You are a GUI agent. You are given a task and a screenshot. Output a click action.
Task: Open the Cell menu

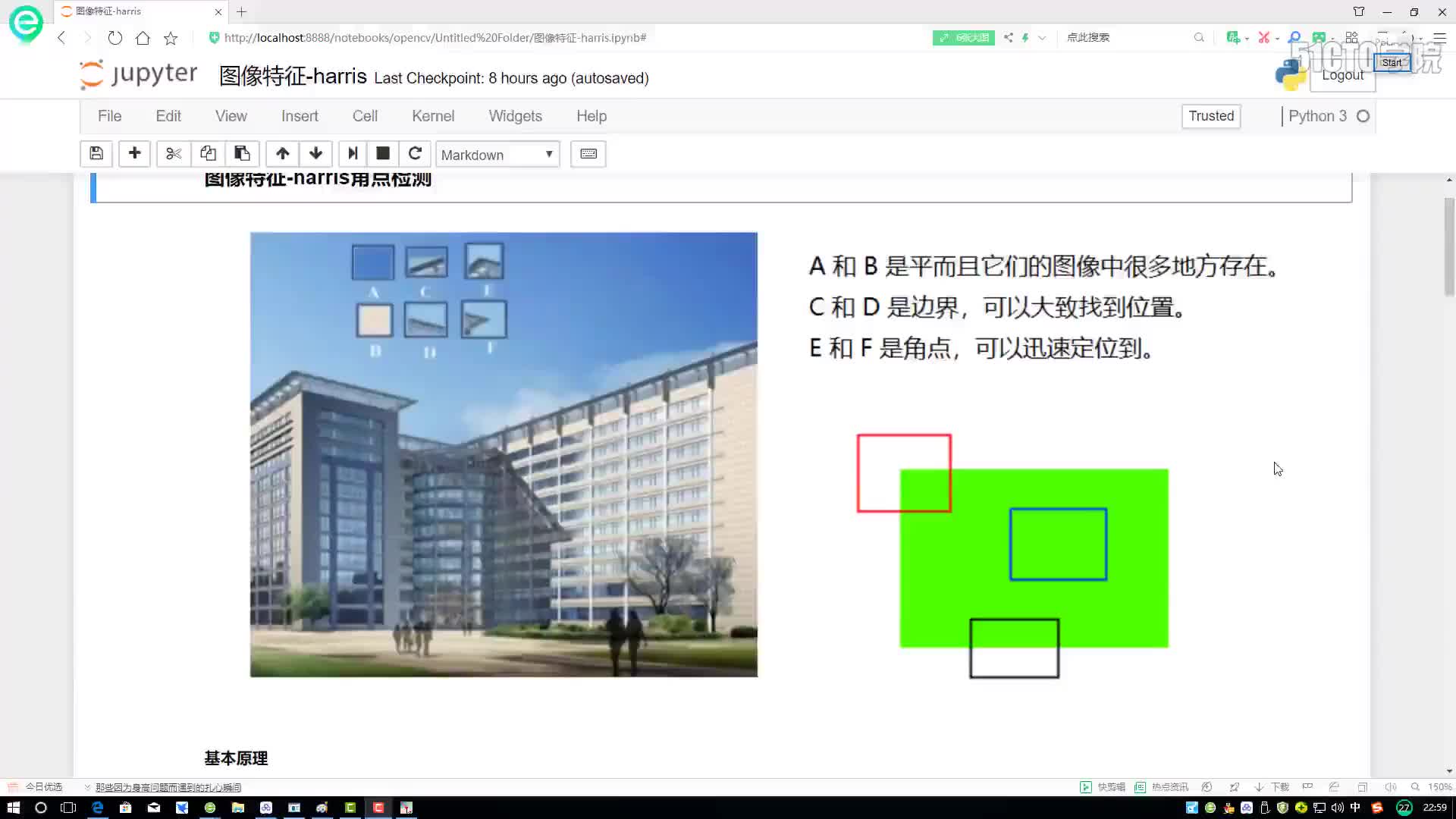coord(365,116)
